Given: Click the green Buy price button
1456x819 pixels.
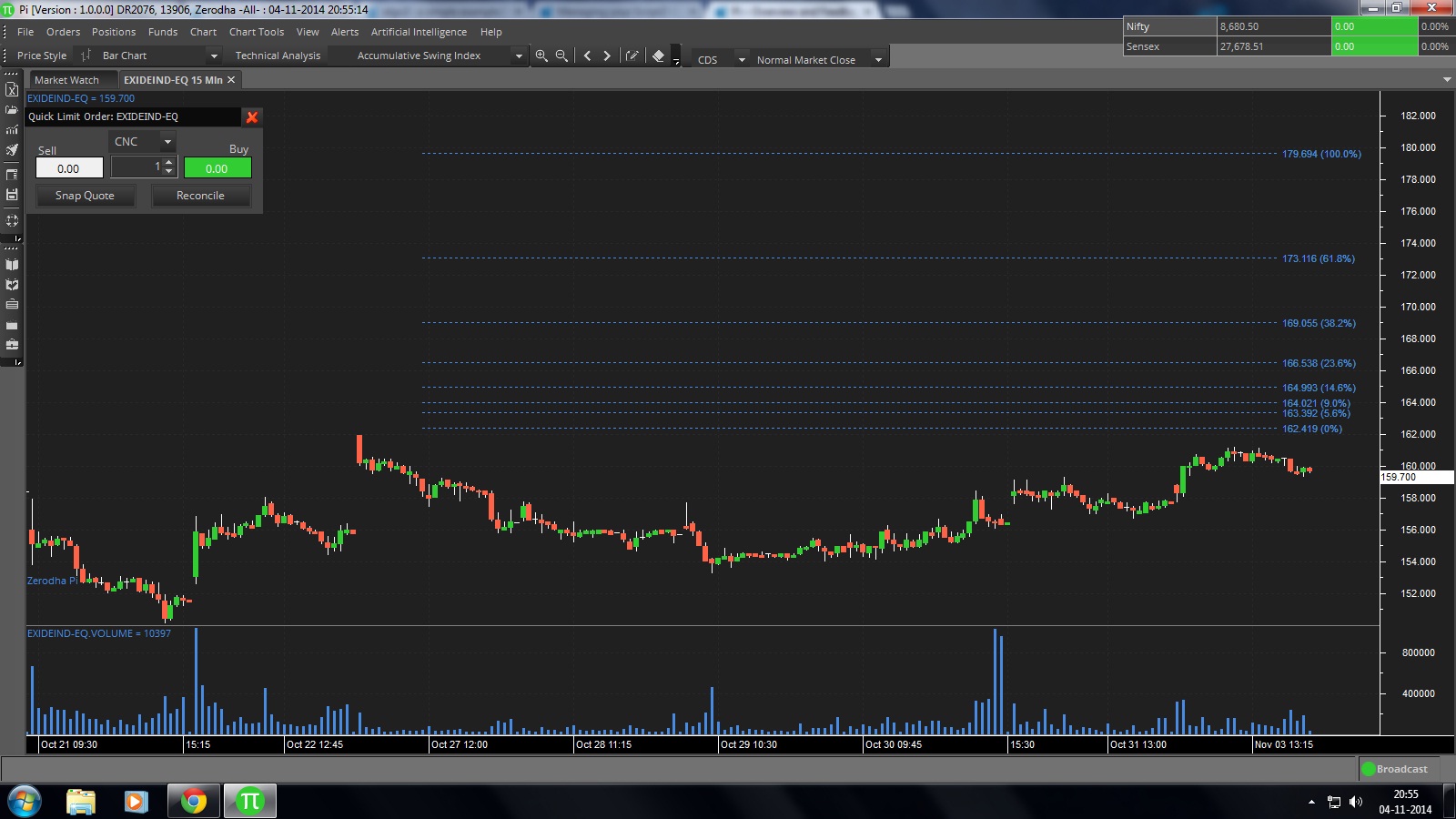Looking at the screenshot, I should click(217, 168).
